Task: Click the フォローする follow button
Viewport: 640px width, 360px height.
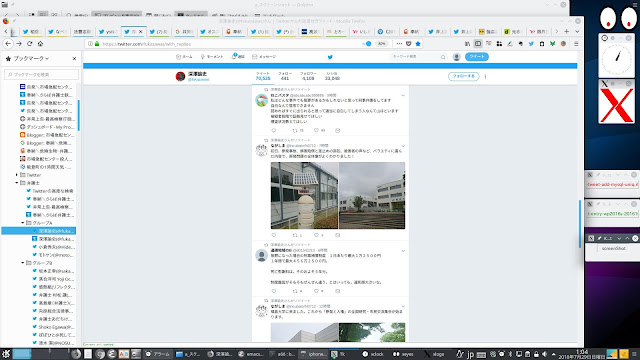Action: click(463, 76)
